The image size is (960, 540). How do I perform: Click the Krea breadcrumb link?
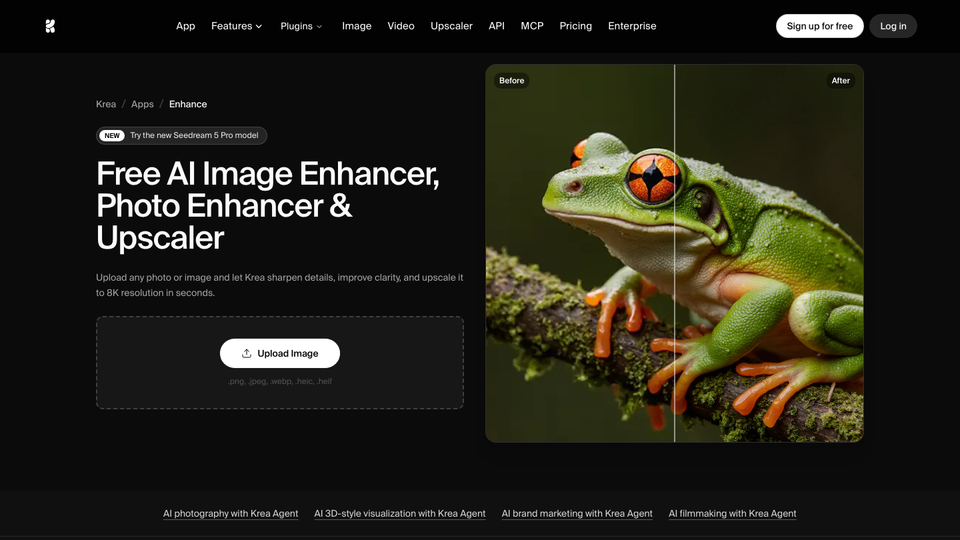click(106, 104)
